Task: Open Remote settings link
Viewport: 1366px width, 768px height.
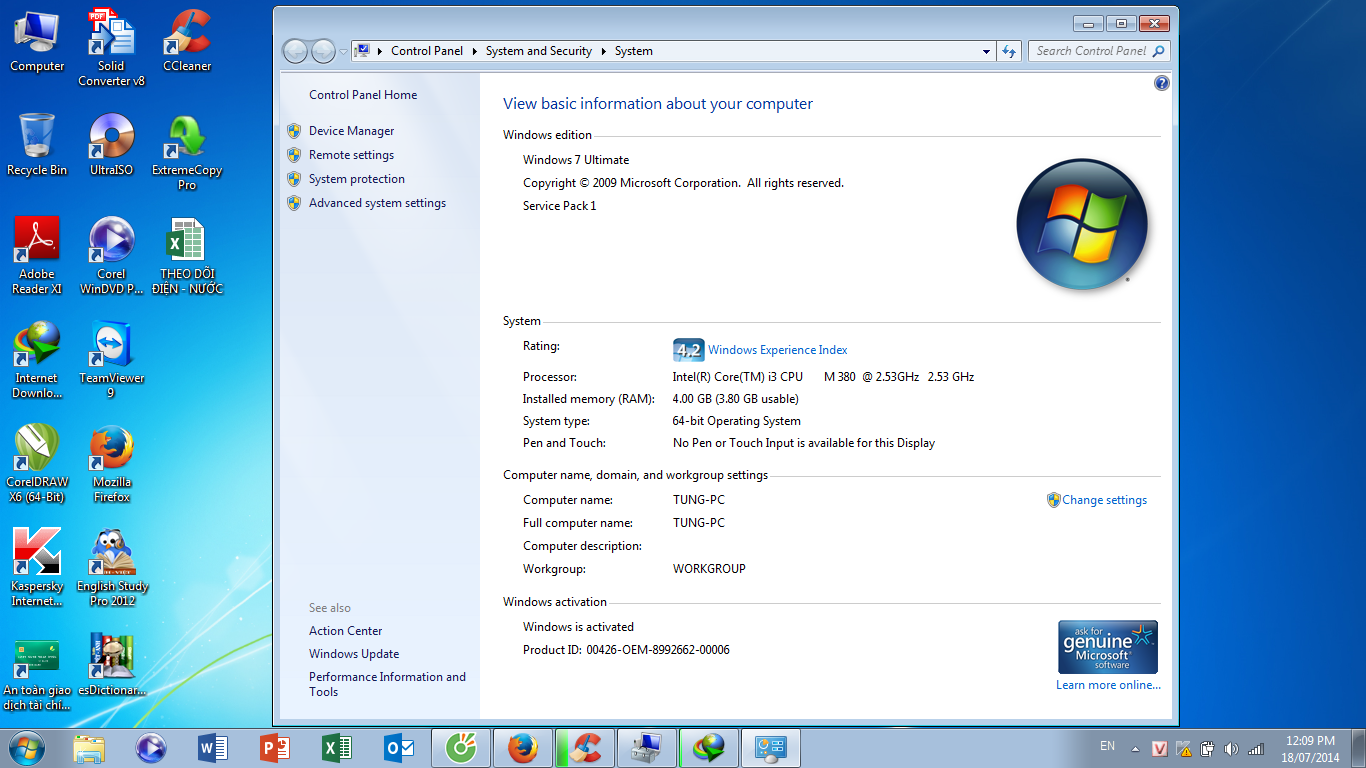Action: 351,155
